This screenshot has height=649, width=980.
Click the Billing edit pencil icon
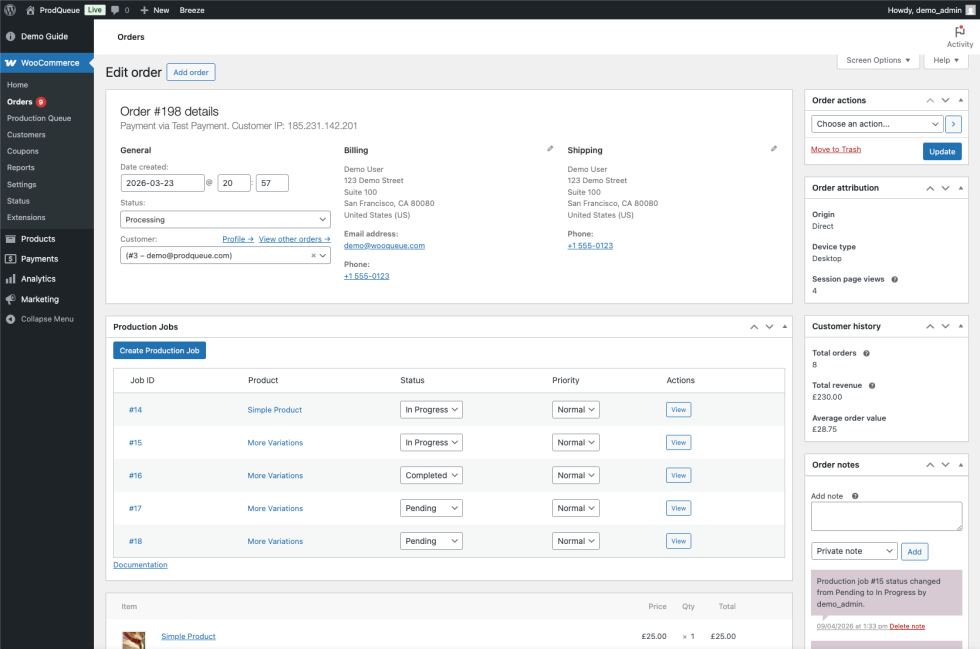point(550,149)
